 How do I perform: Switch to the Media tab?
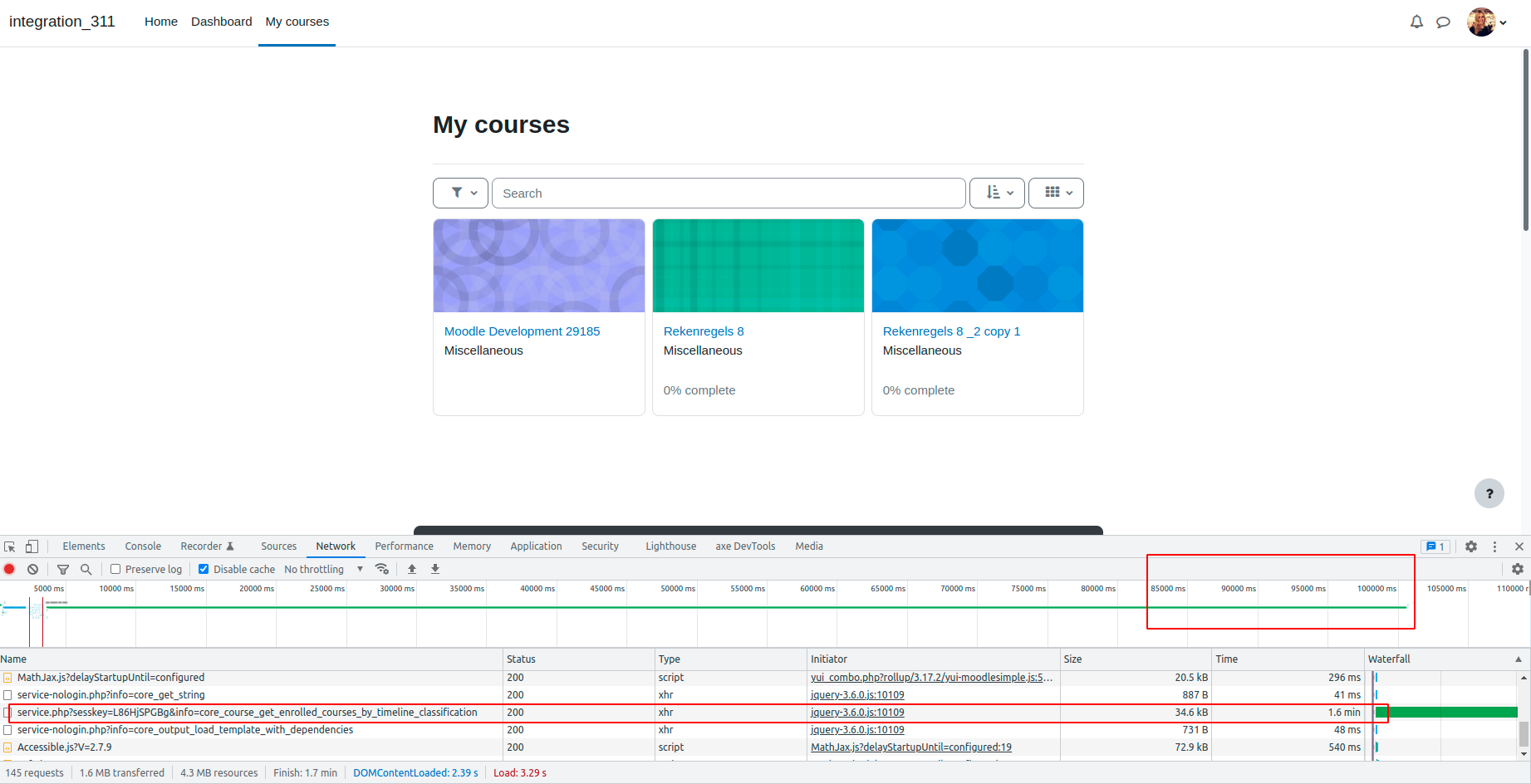pyautogui.click(x=809, y=546)
